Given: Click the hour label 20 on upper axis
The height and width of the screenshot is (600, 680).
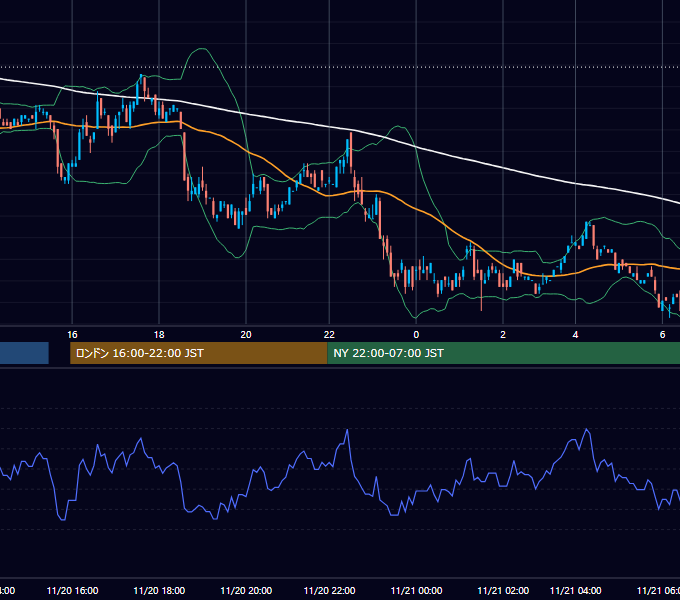Looking at the screenshot, I should 246,334.
